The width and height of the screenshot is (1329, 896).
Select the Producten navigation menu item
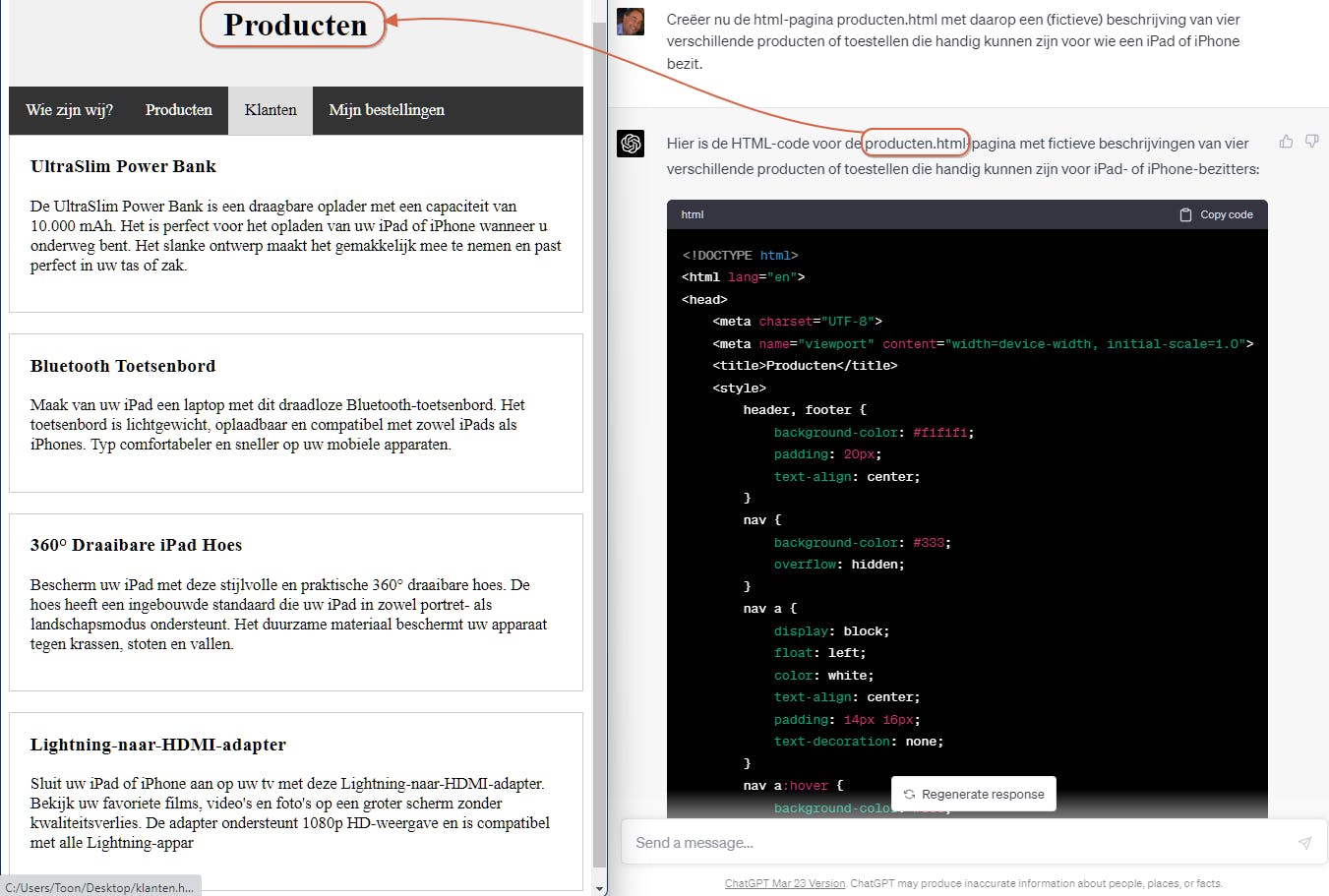point(178,110)
